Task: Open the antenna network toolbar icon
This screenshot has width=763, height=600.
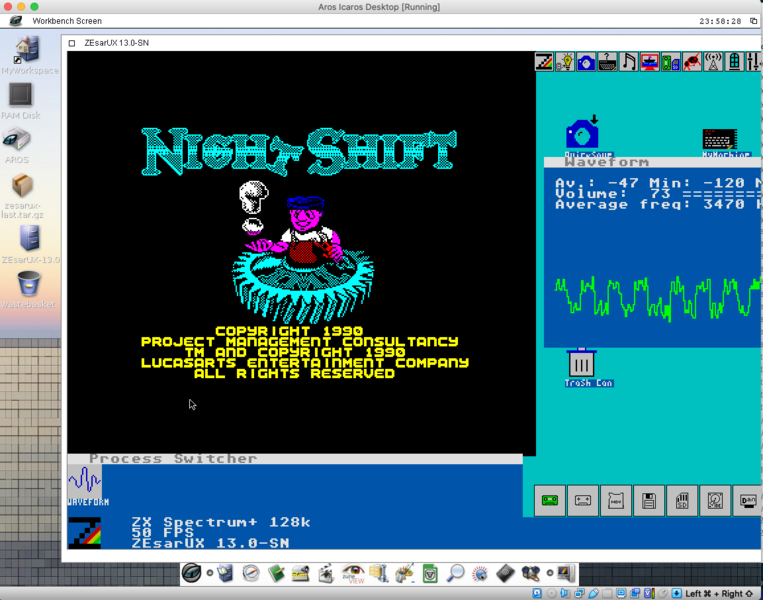Action: click(x=713, y=62)
